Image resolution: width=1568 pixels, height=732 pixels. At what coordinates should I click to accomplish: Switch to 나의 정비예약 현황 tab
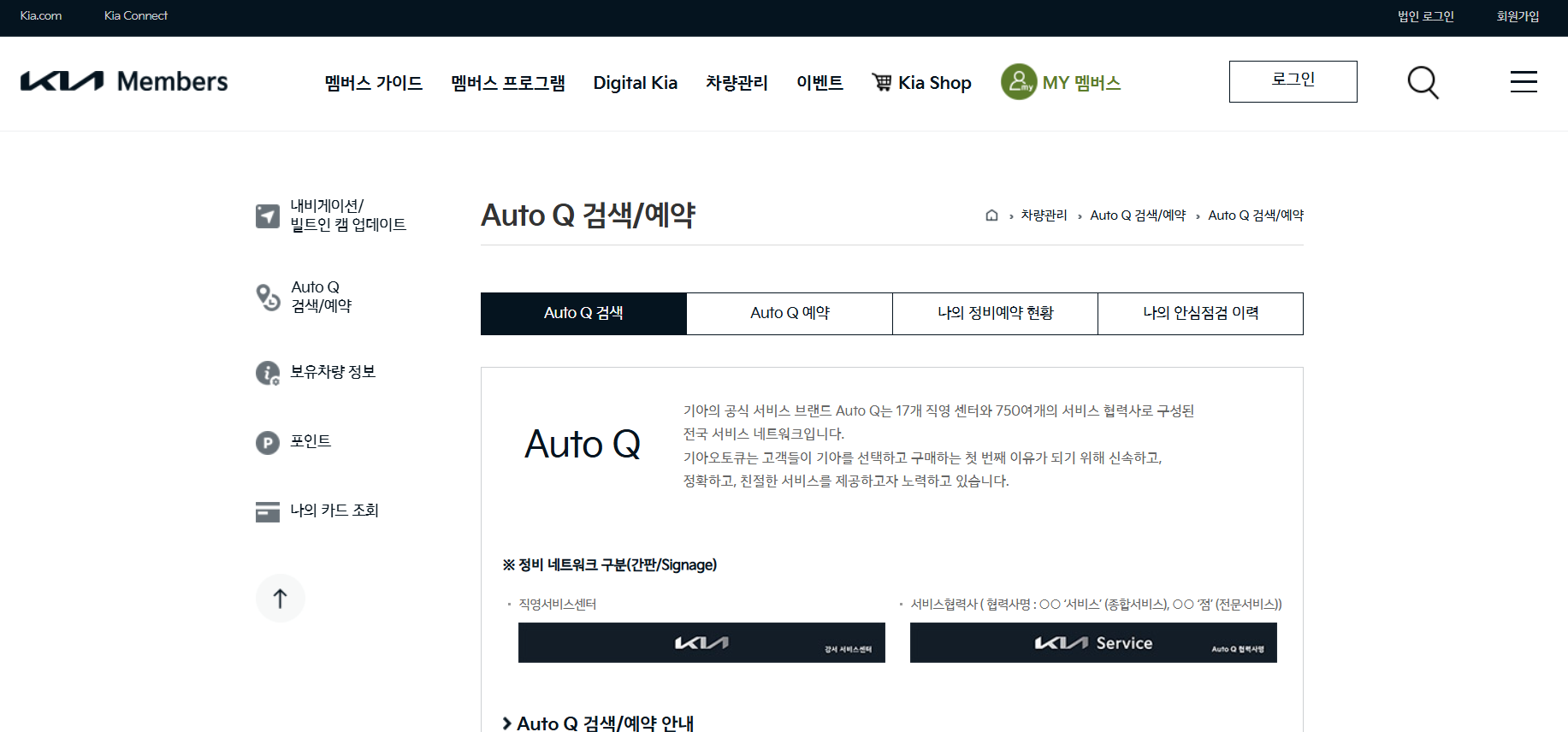995,313
